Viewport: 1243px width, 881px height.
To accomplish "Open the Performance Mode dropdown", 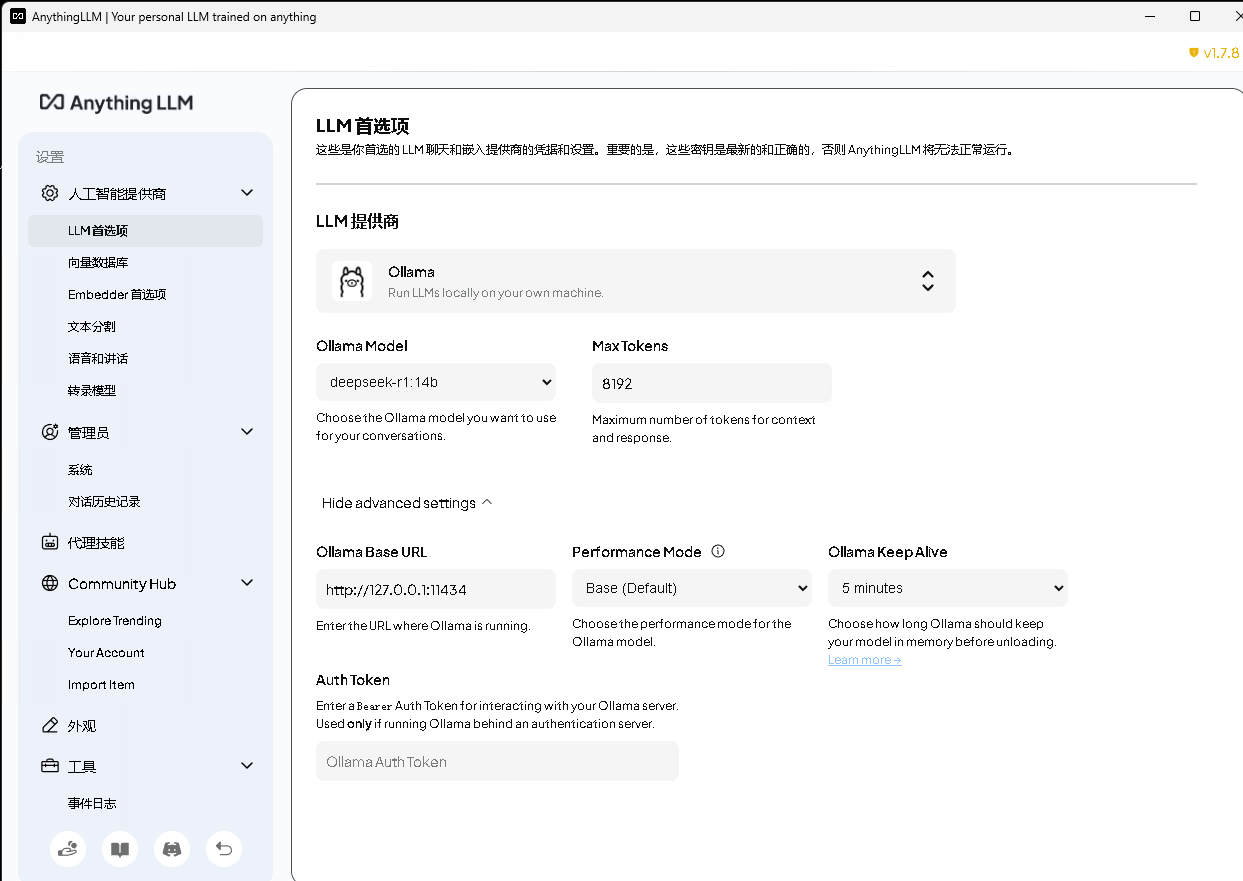I will pos(692,588).
